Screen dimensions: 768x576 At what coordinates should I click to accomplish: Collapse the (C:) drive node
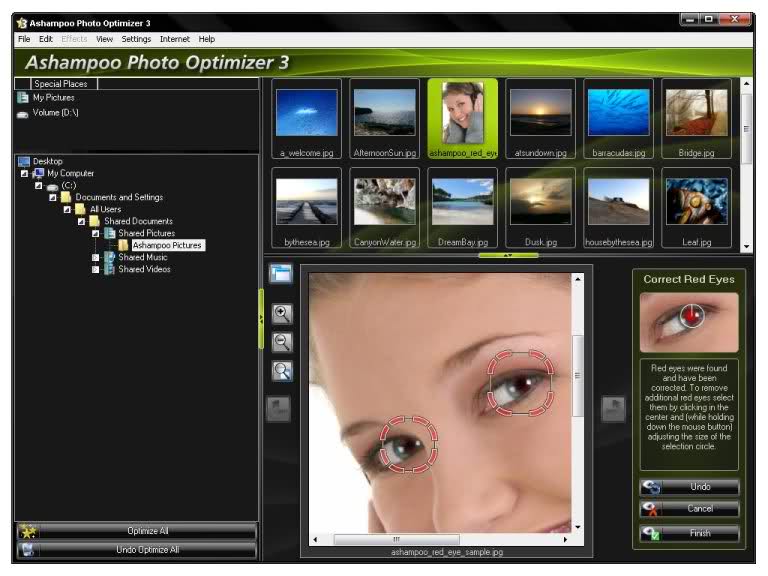click(x=39, y=186)
